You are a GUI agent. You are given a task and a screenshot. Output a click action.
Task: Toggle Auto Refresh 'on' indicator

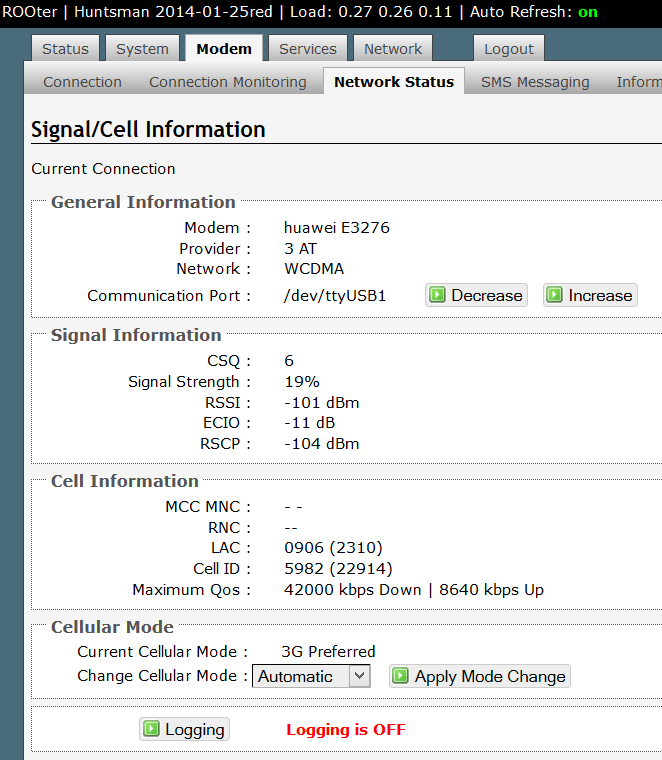coord(587,12)
